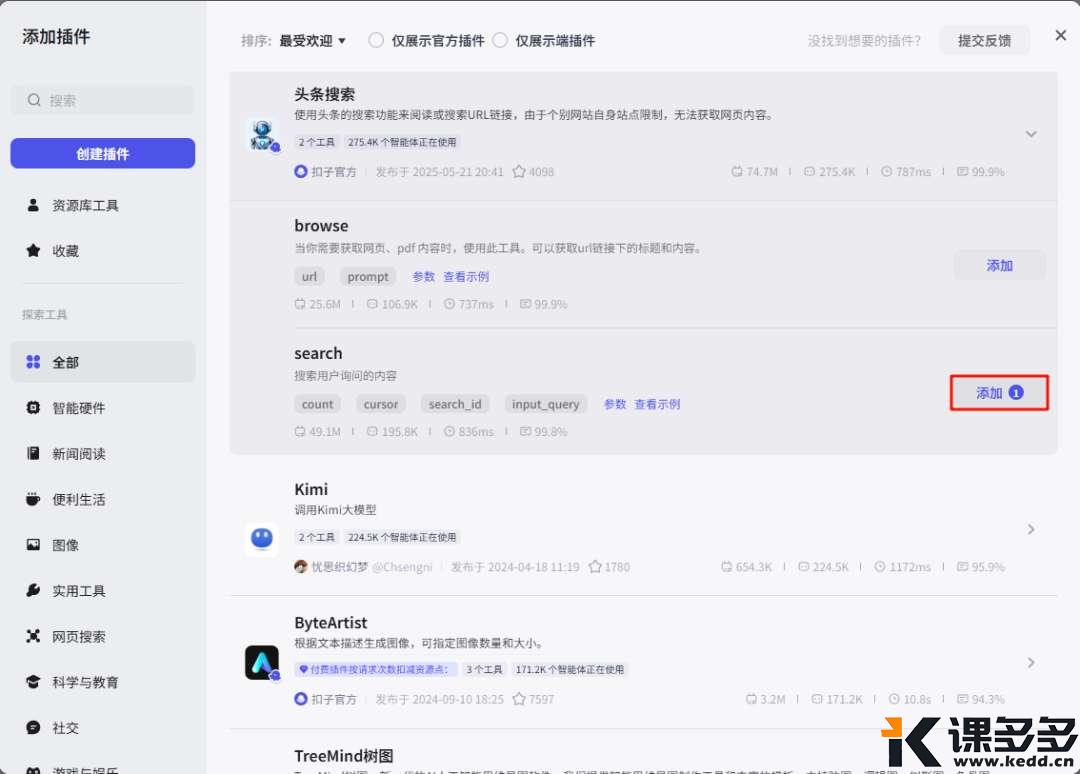Open the 最受欢迎 sort dropdown
Image resolution: width=1080 pixels, height=774 pixels.
point(312,41)
